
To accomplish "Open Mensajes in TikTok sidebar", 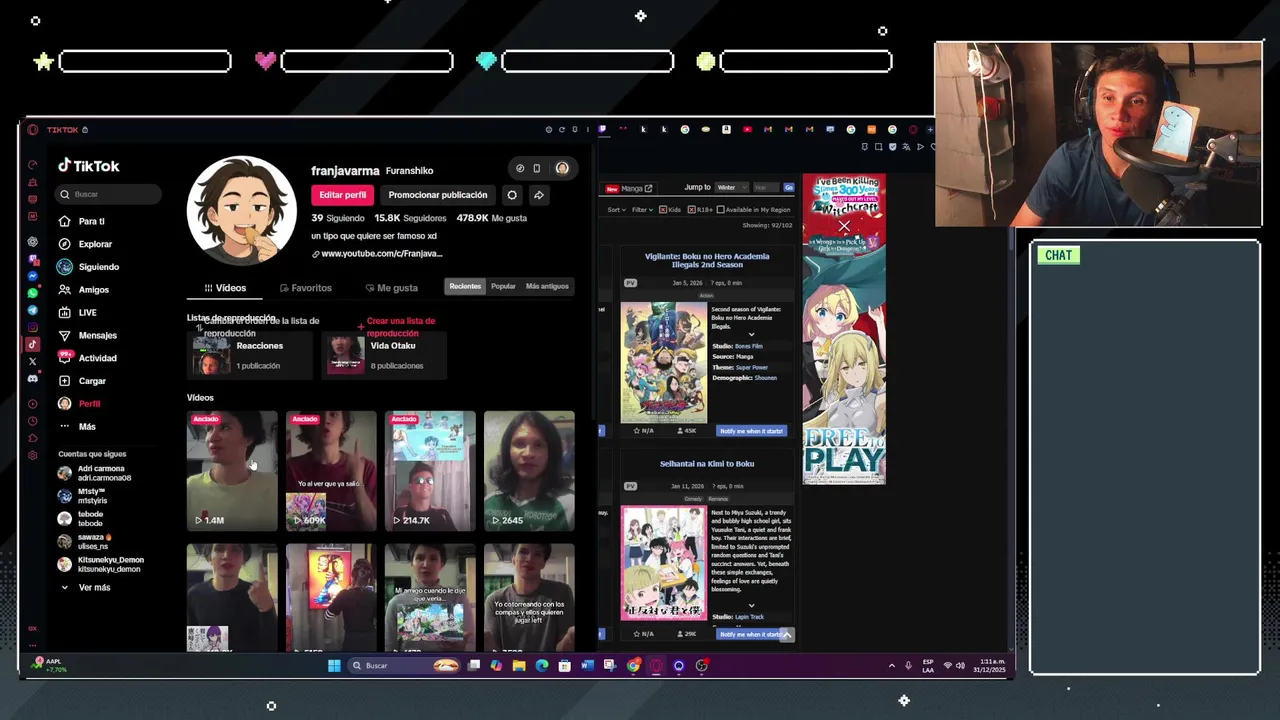I will point(87,335).
